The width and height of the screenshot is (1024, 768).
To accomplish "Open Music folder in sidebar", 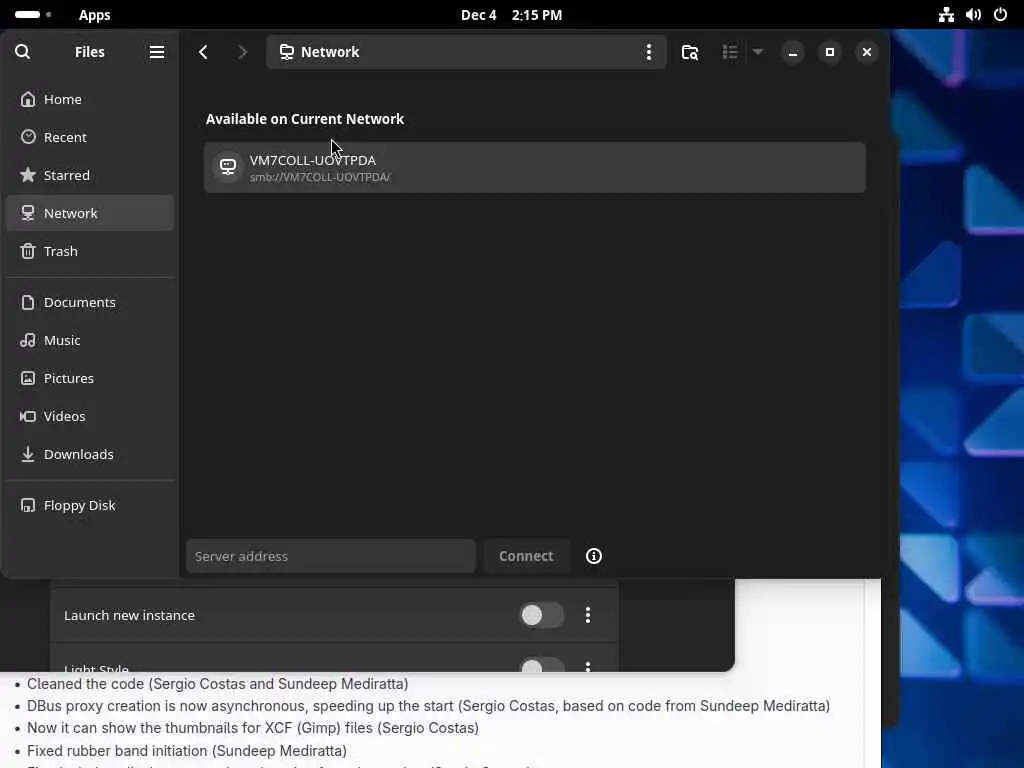I will click(x=90, y=340).
